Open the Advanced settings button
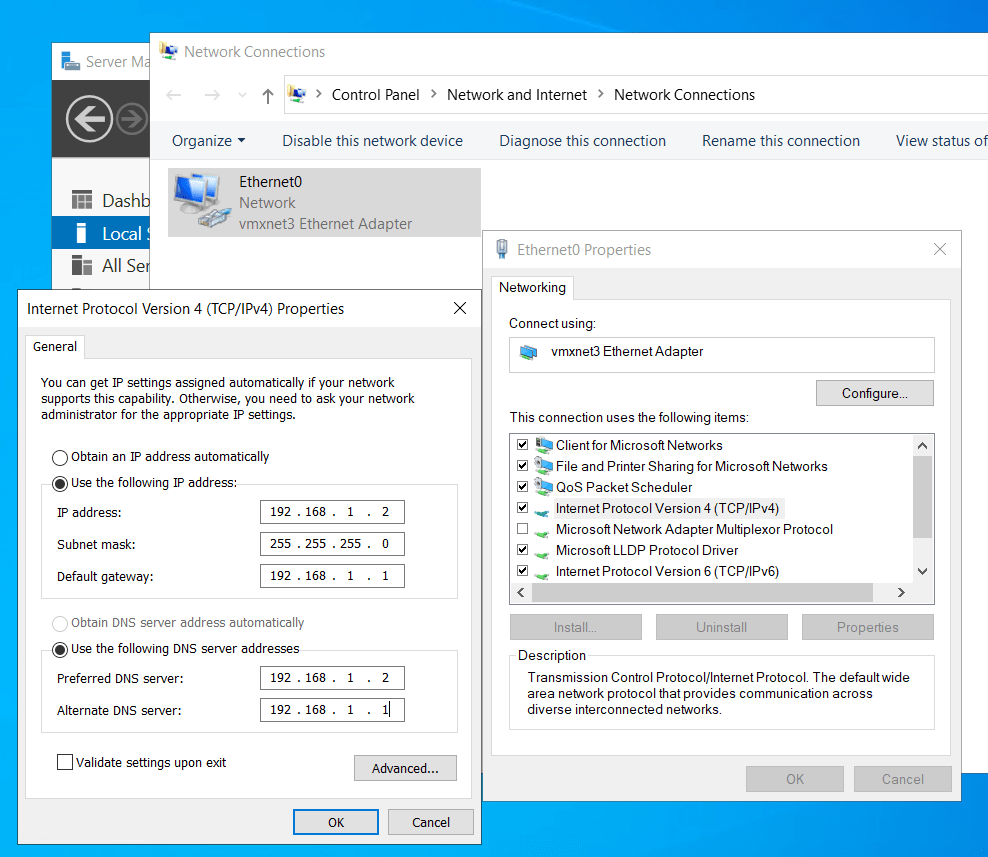 coord(405,768)
